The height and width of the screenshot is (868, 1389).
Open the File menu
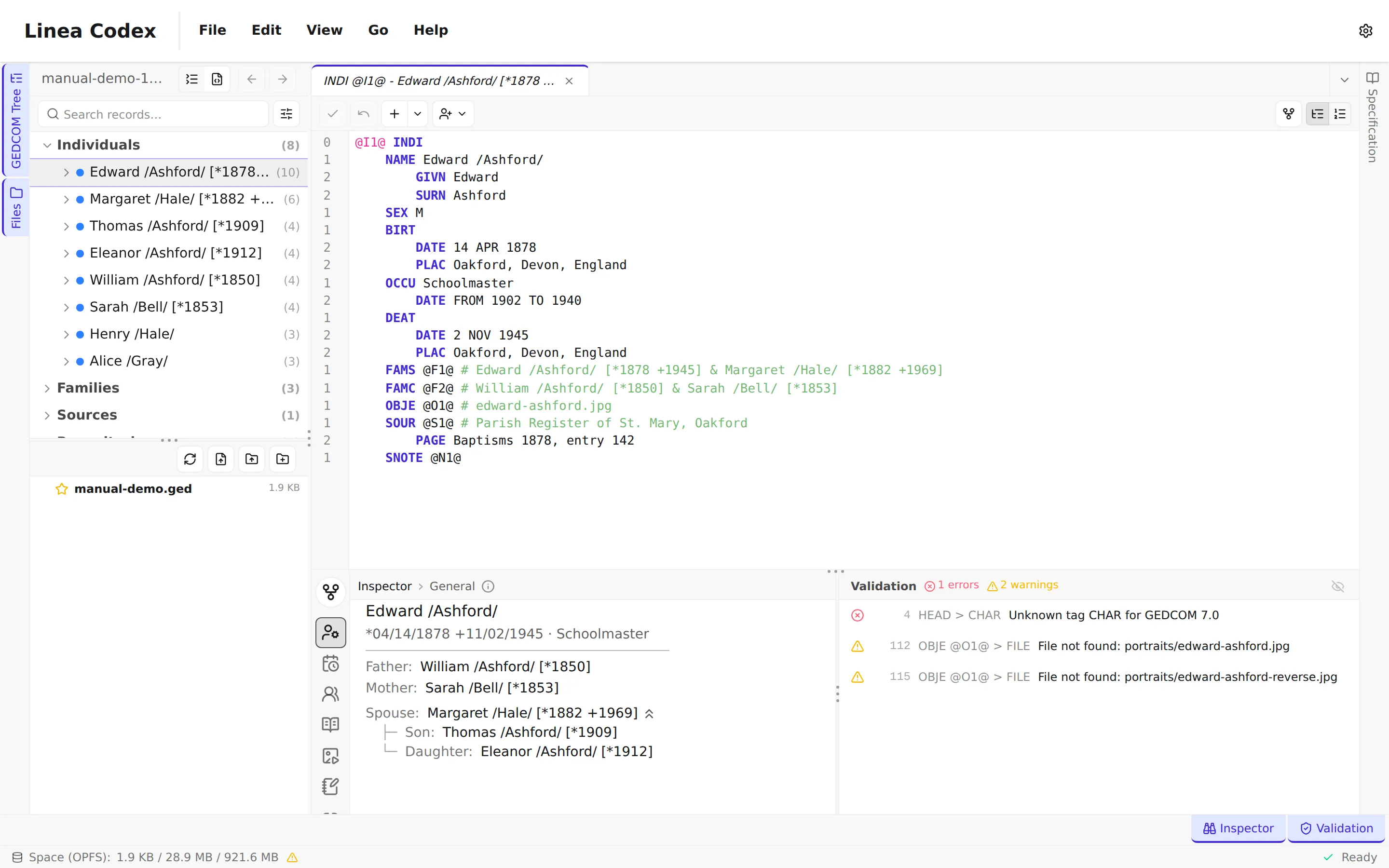click(x=212, y=30)
